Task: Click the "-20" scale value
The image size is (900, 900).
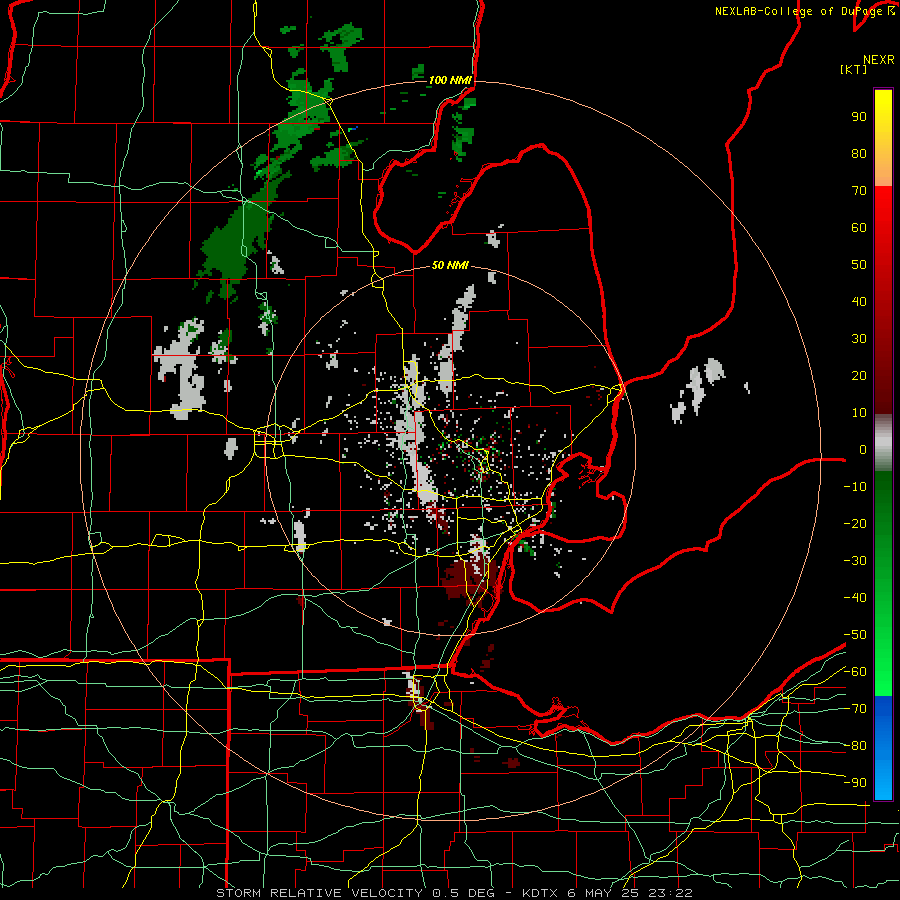Action: (x=855, y=523)
